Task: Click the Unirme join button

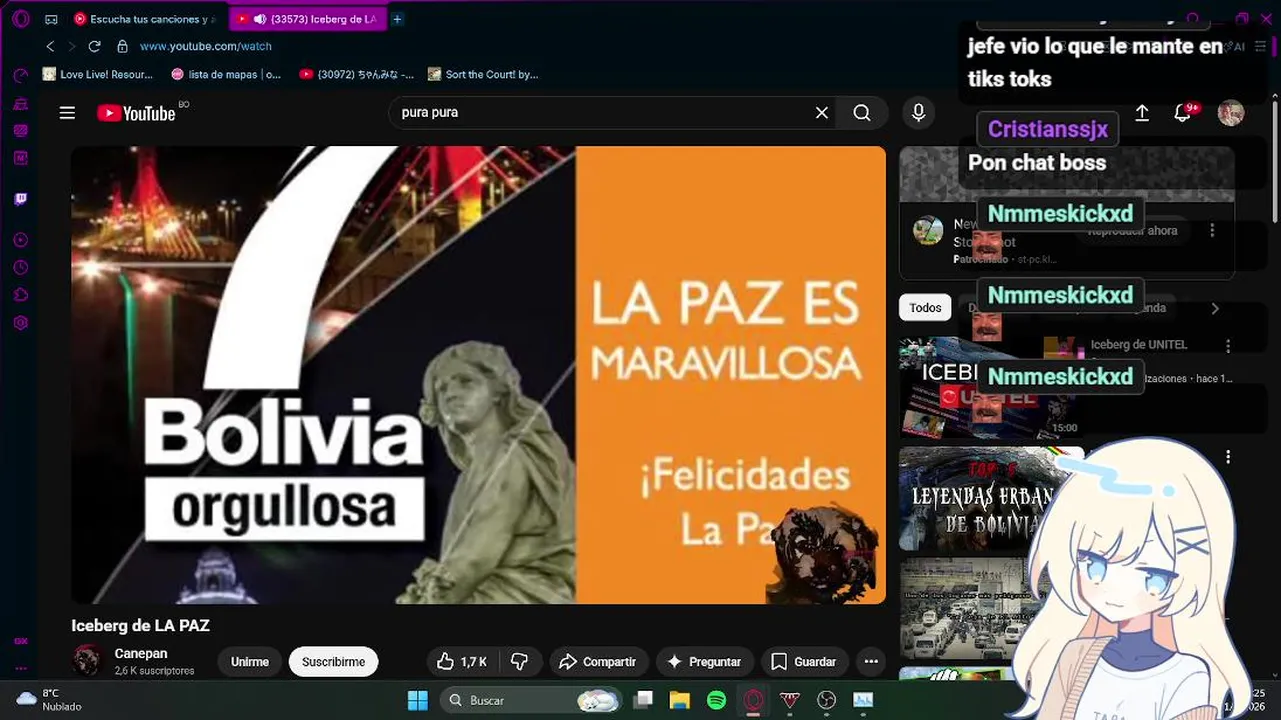Action: (x=250, y=662)
